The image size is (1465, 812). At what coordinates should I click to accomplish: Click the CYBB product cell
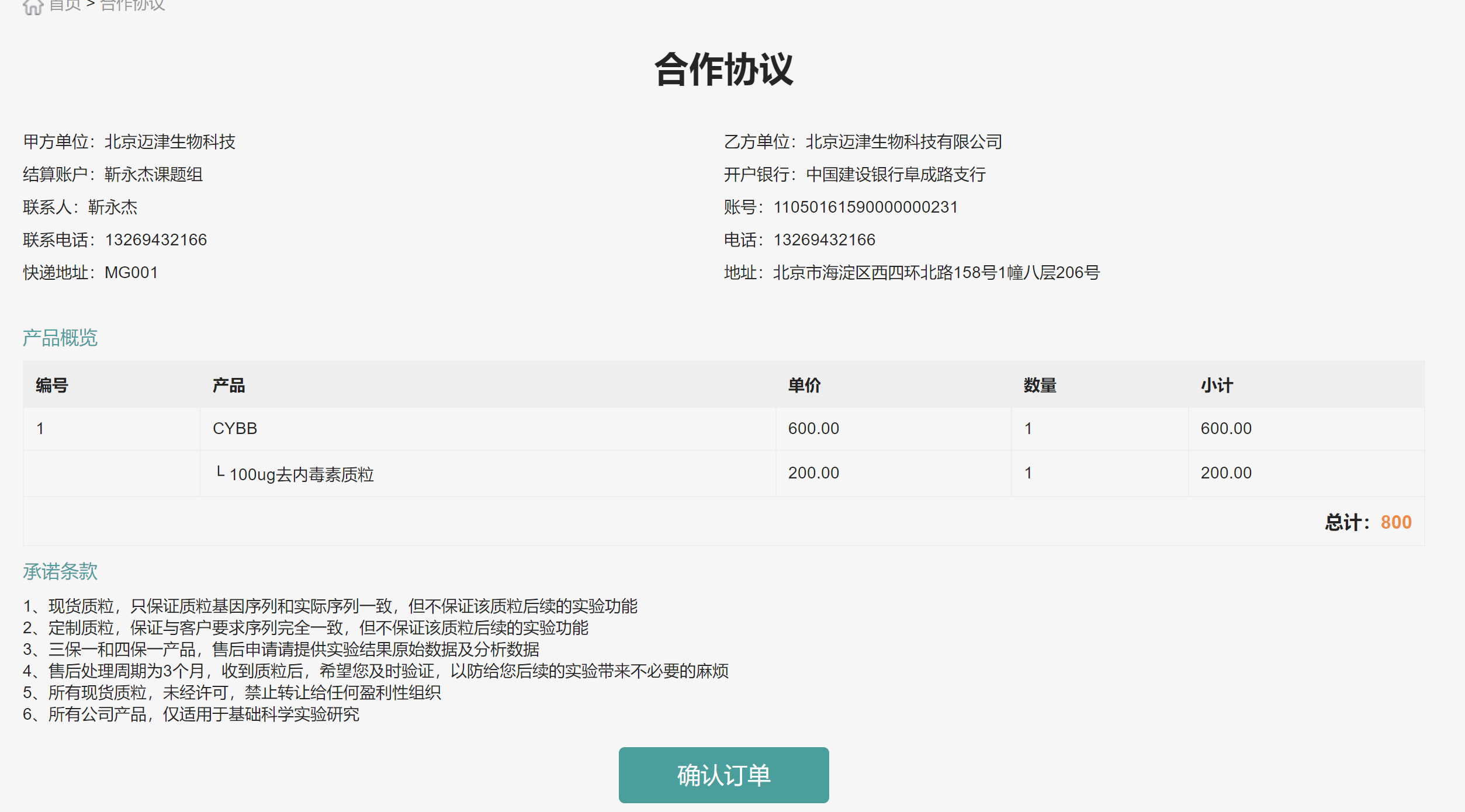(235, 429)
